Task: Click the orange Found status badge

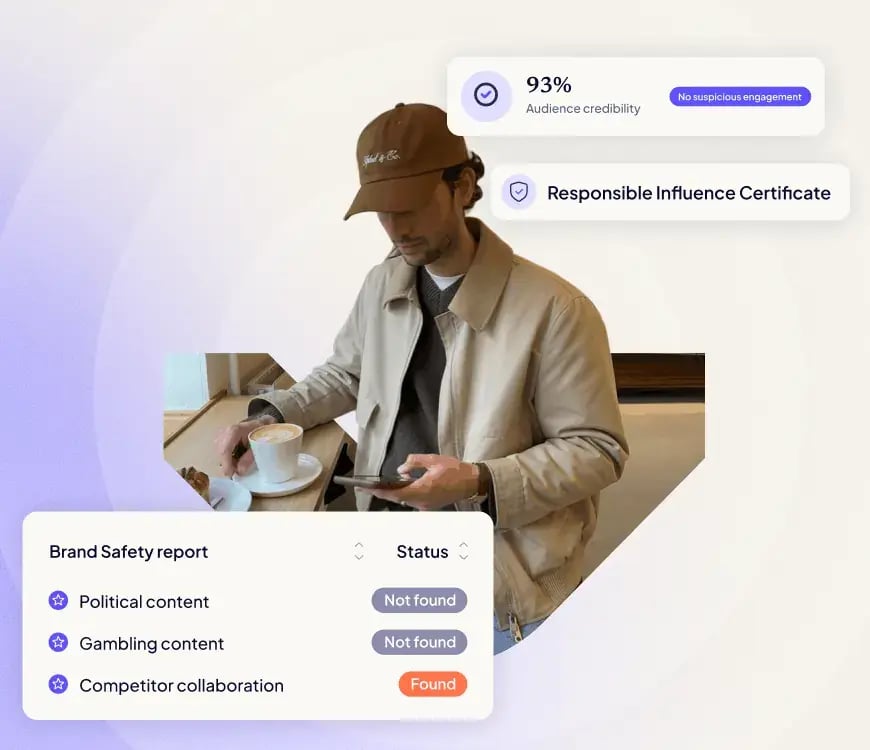Action: click(433, 684)
